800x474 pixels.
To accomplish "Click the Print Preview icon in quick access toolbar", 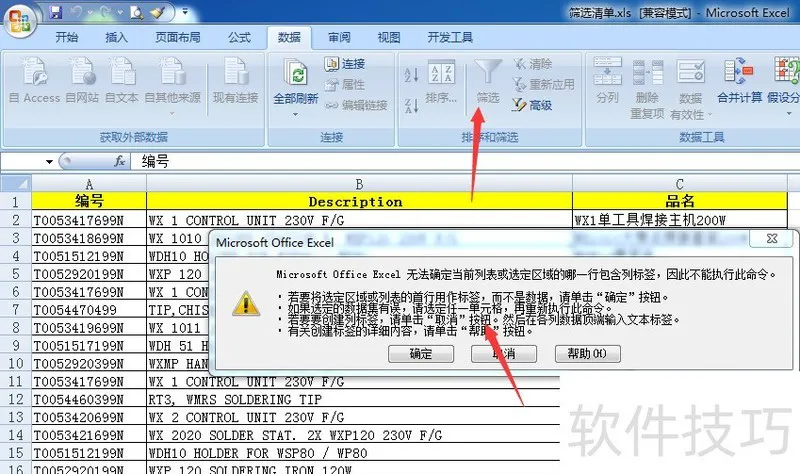I will pyautogui.click(x=136, y=12).
